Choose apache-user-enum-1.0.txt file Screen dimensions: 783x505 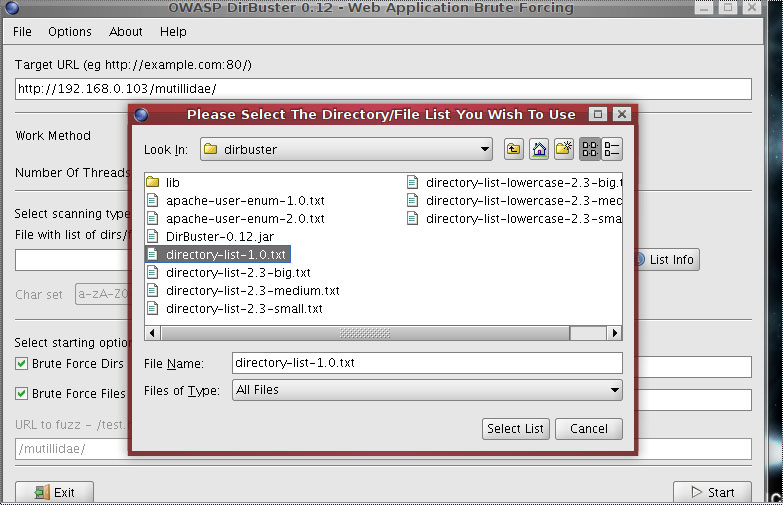click(x=244, y=200)
